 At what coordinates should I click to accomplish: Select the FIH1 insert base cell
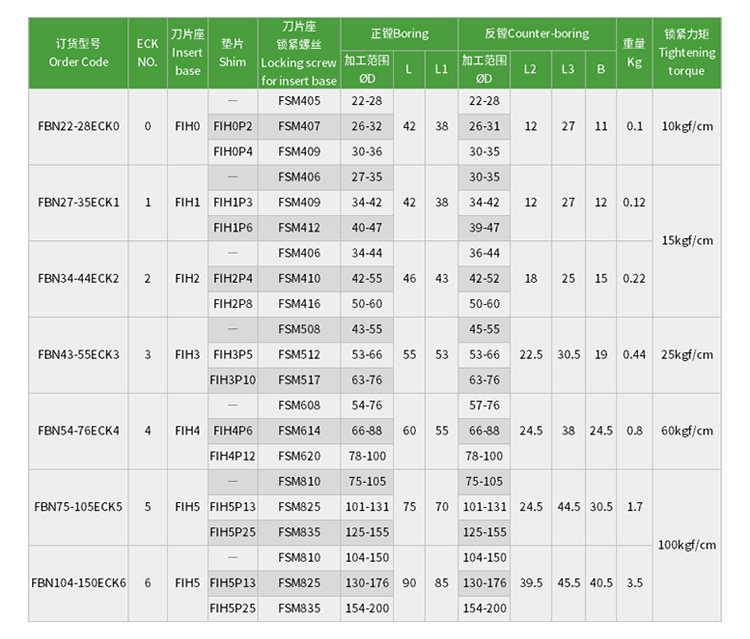pyautogui.click(x=188, y=203)
